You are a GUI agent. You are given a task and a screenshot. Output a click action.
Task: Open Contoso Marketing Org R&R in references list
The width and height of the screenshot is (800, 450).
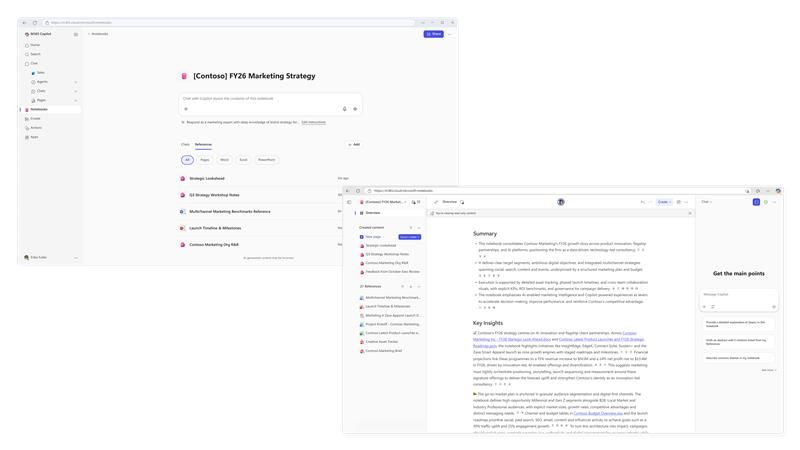[x=214, y=244]
